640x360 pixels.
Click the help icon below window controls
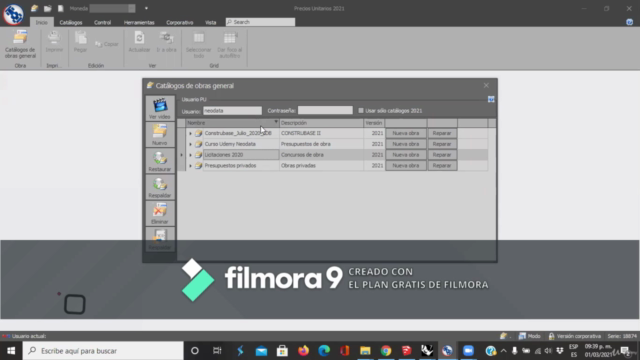tap(629, 22)
